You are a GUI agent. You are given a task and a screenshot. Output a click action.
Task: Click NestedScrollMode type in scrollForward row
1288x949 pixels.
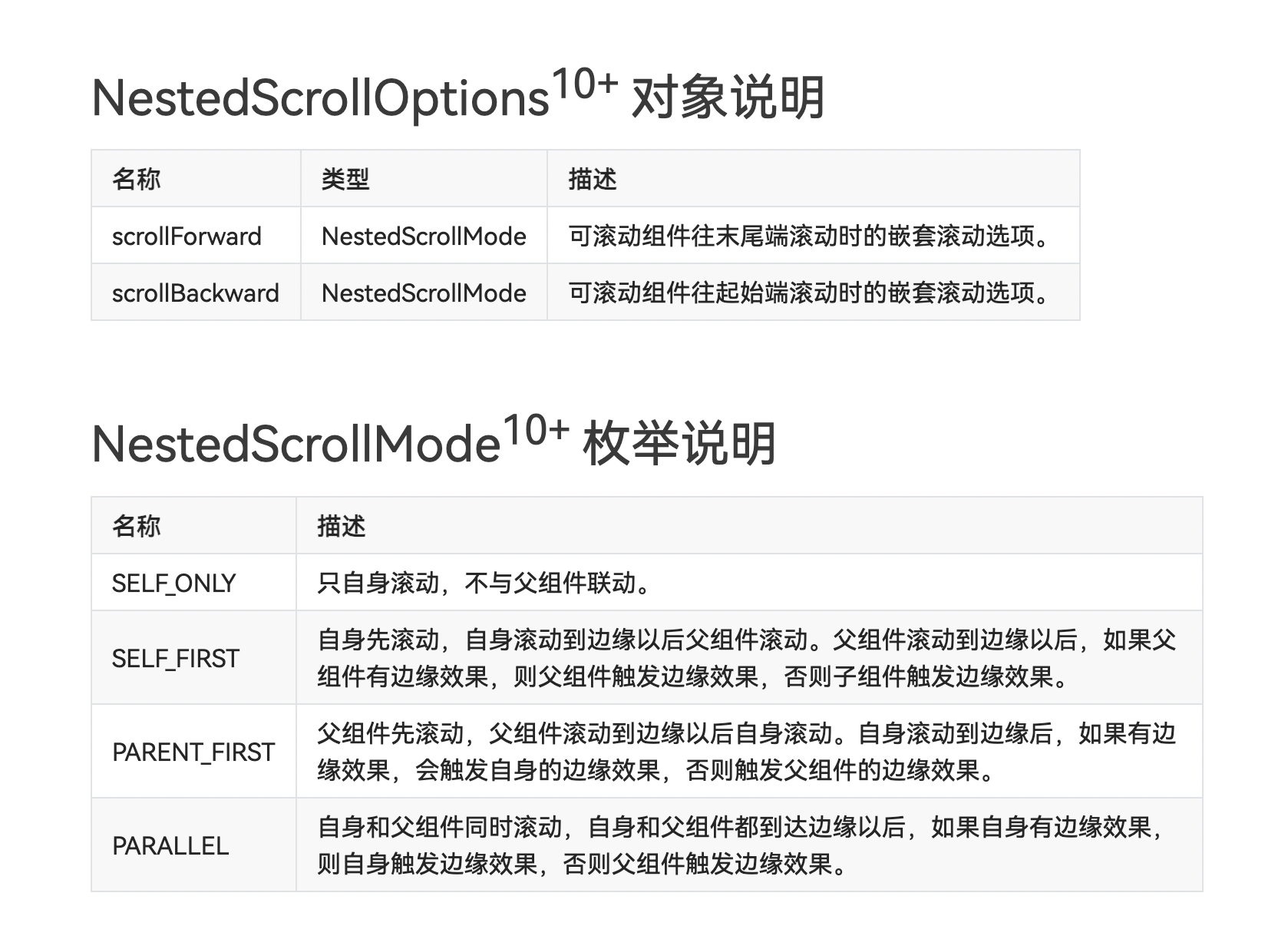[x=424, y=236]
